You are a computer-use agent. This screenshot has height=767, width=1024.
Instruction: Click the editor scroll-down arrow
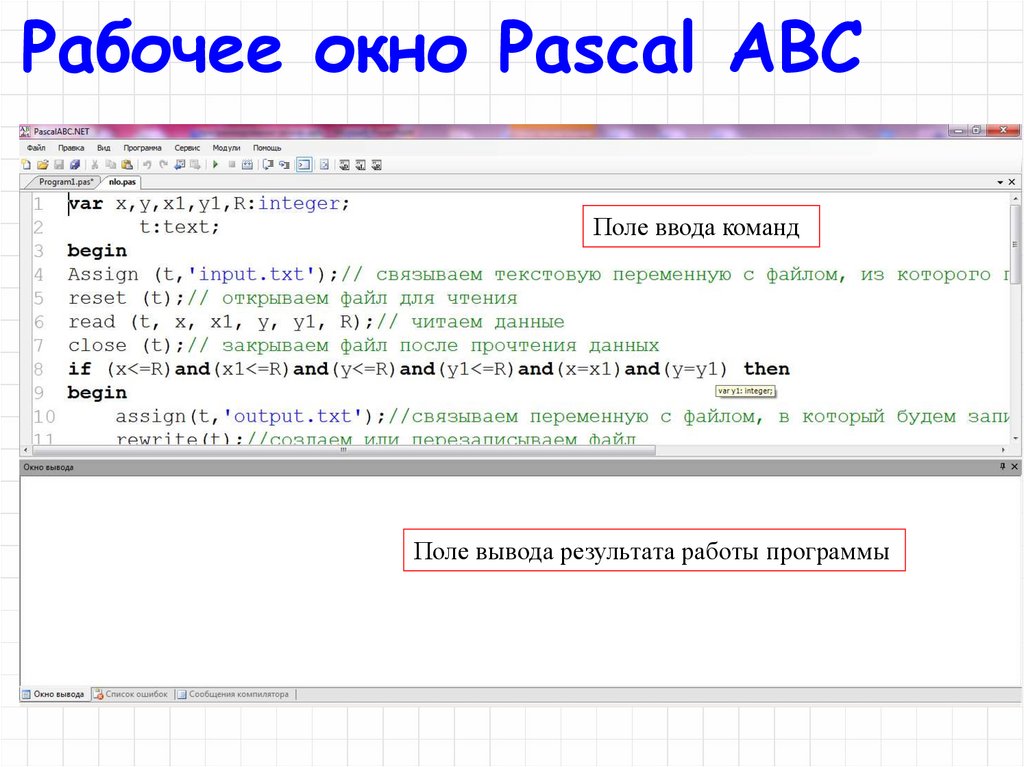[1015, 438]
